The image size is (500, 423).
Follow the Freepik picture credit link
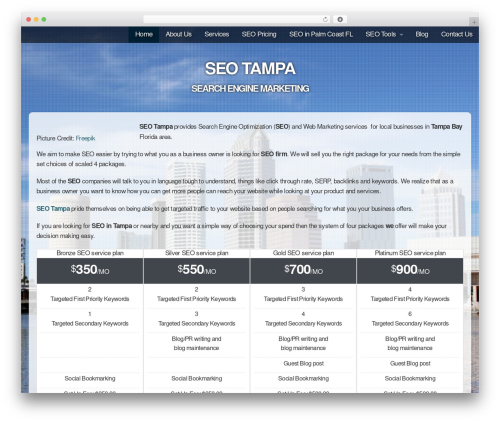click(x=85, y=138)
